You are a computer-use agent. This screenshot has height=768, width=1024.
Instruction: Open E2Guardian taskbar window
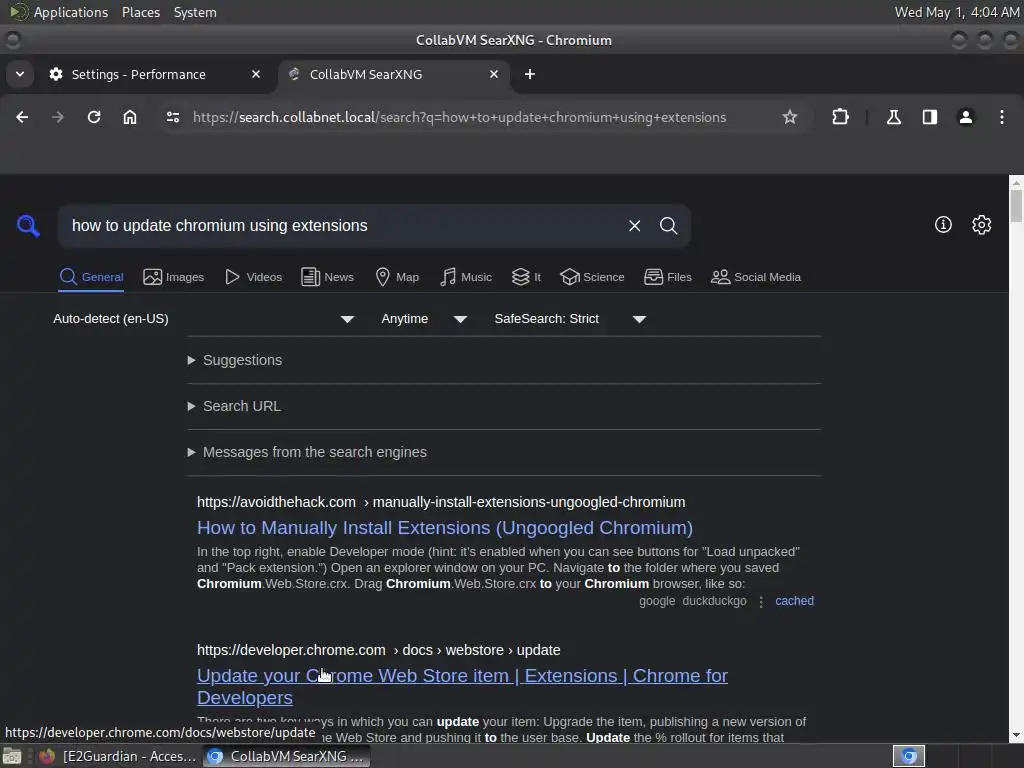pyautogui.click(x=118, y=756)
